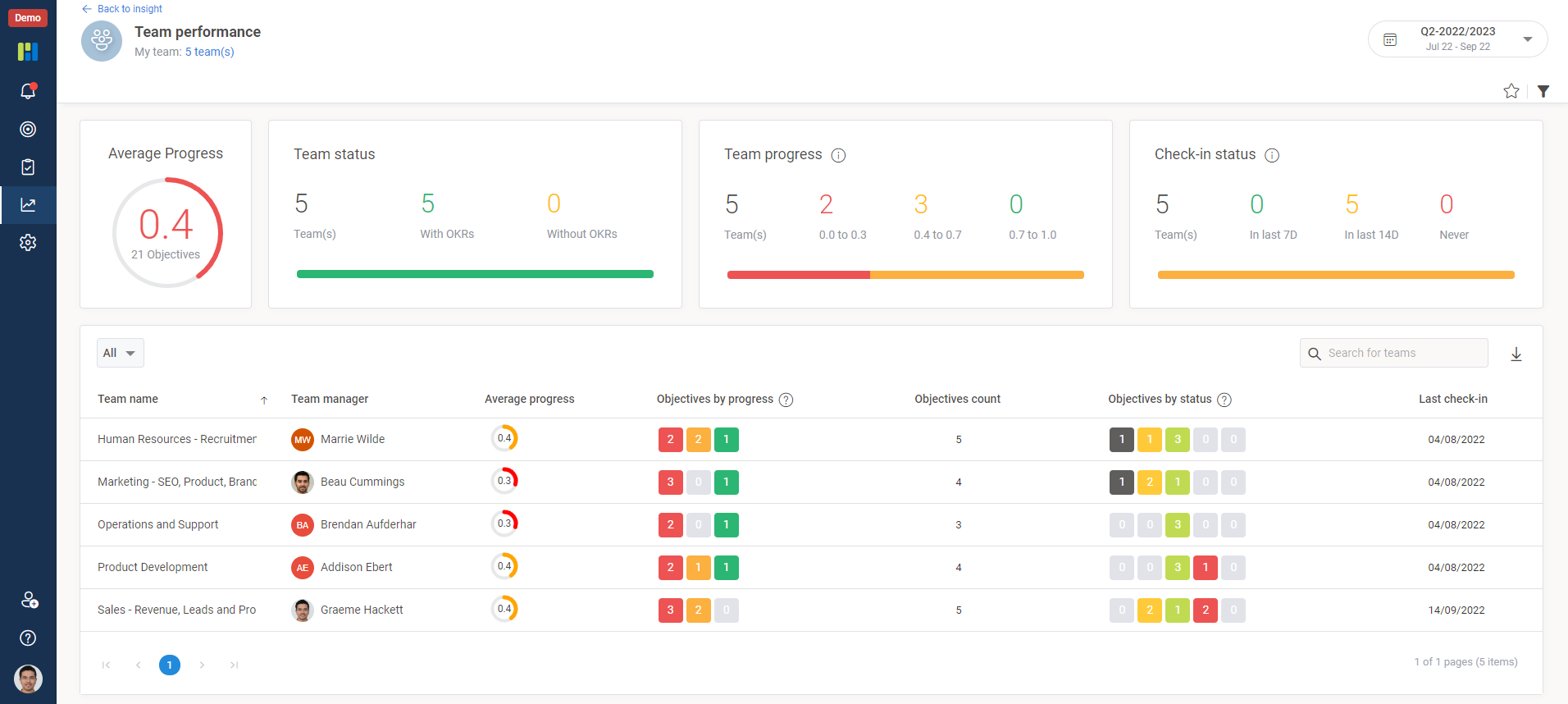Show Team progress info tooltip icon

pyautogui.click(x=838, y=155)
